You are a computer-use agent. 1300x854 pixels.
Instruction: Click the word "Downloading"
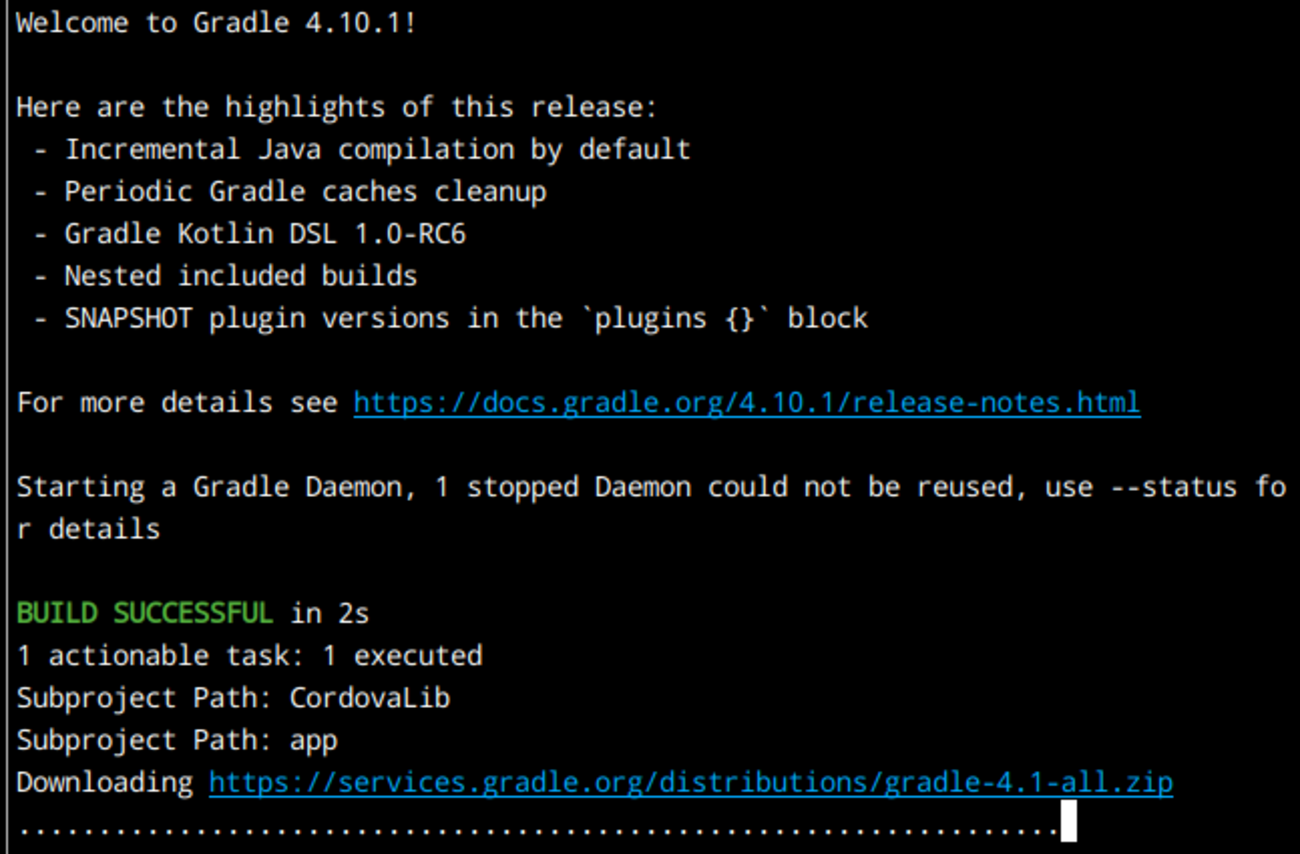click(104, 782)
